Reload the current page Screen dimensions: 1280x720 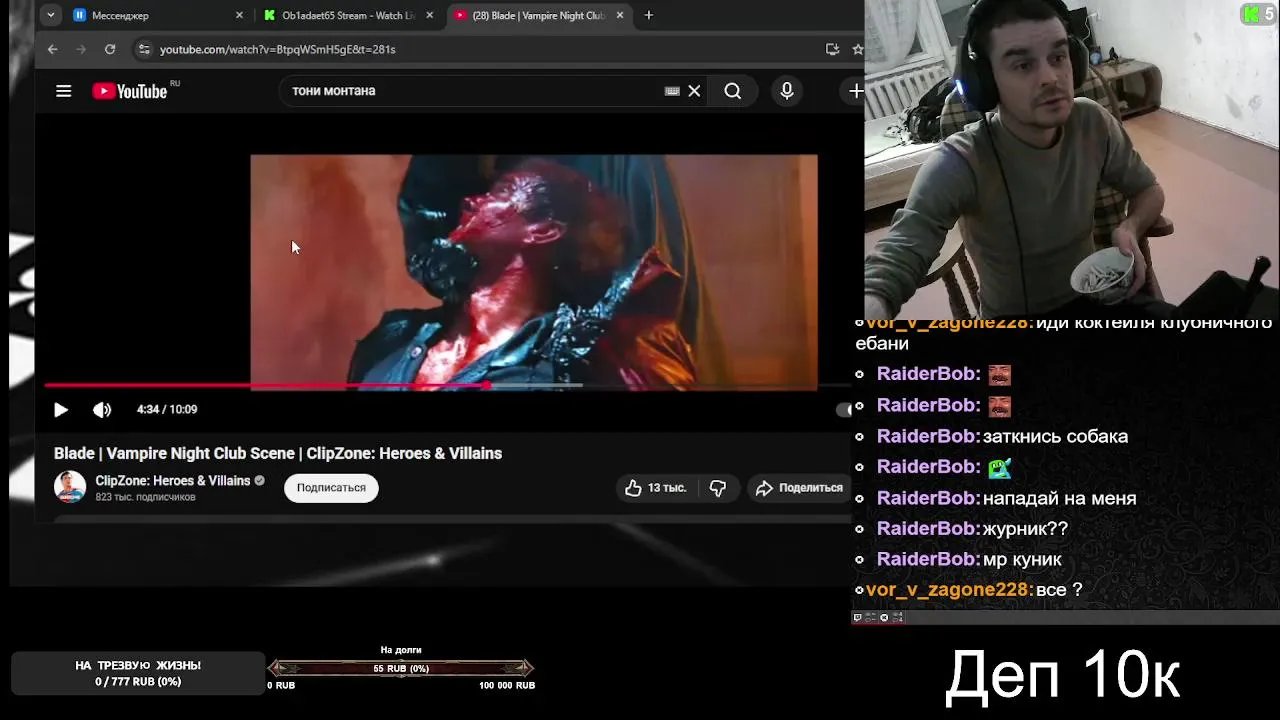pyautogui.click(x=110, y=49)
